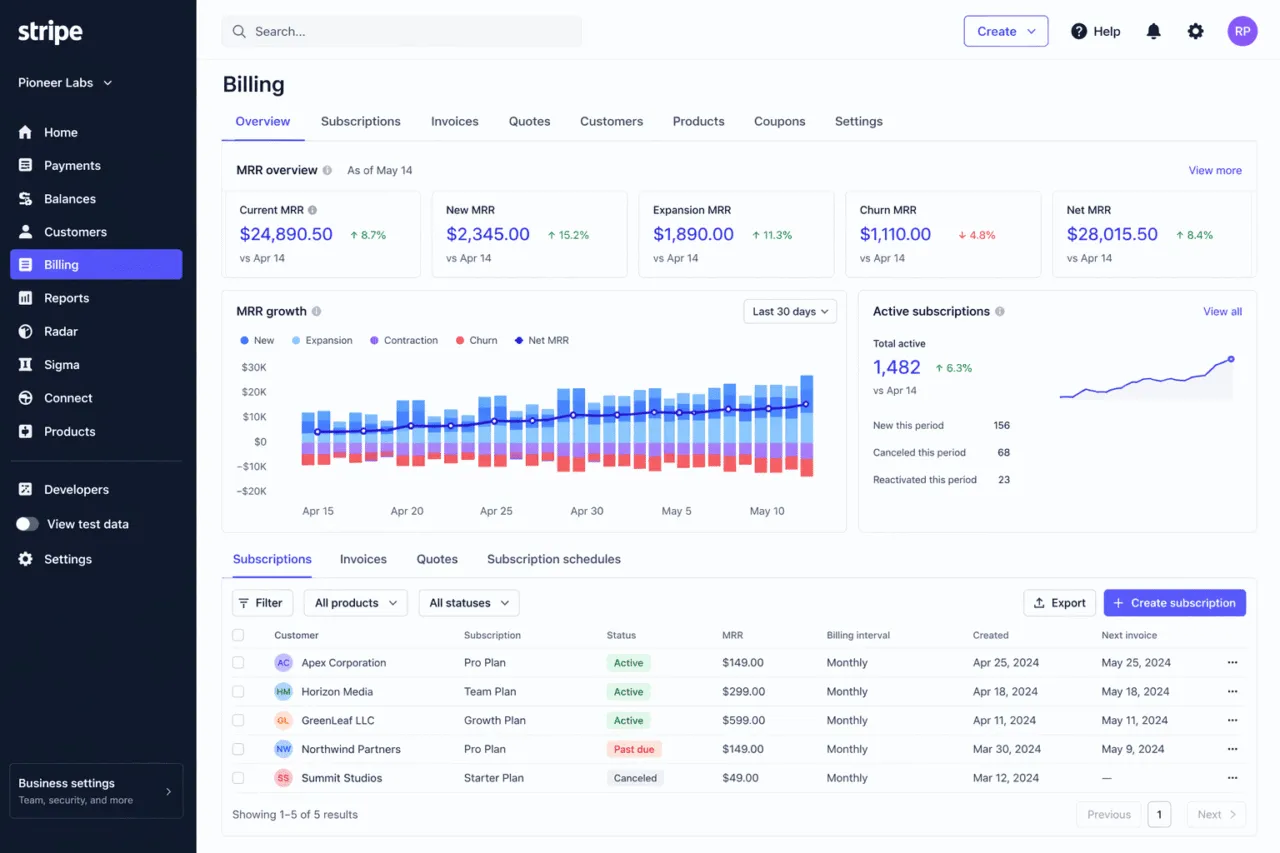Open Reports in the sidebar
This screenshot has width=1280, height=853.
click(x=96, y=298)
